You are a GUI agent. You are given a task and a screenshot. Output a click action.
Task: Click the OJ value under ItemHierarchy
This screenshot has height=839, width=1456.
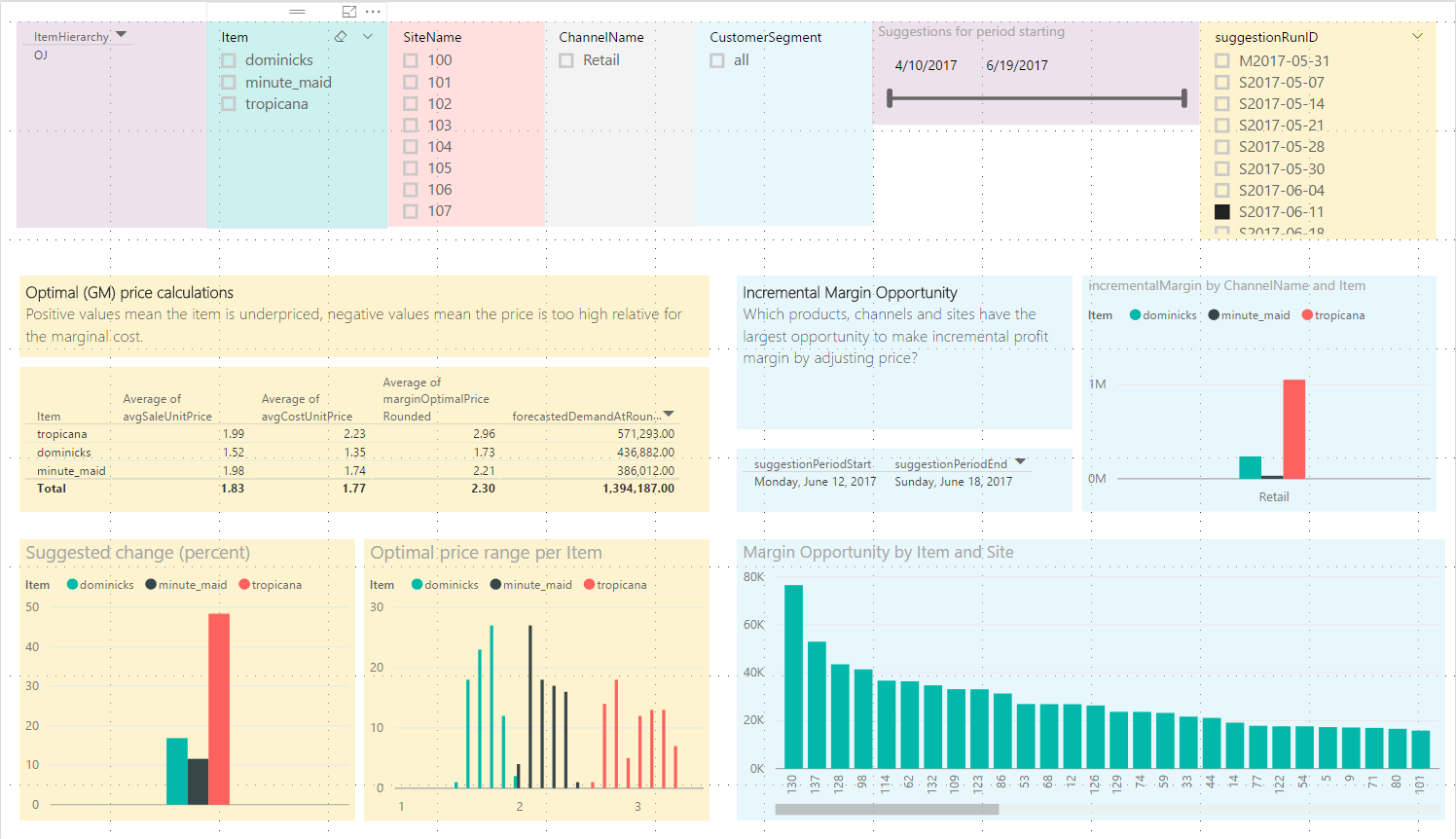(x=41, y=55)
